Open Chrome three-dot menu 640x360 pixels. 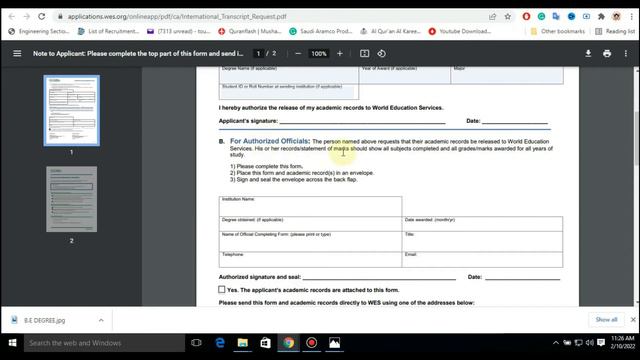click(x=631, y=16)
